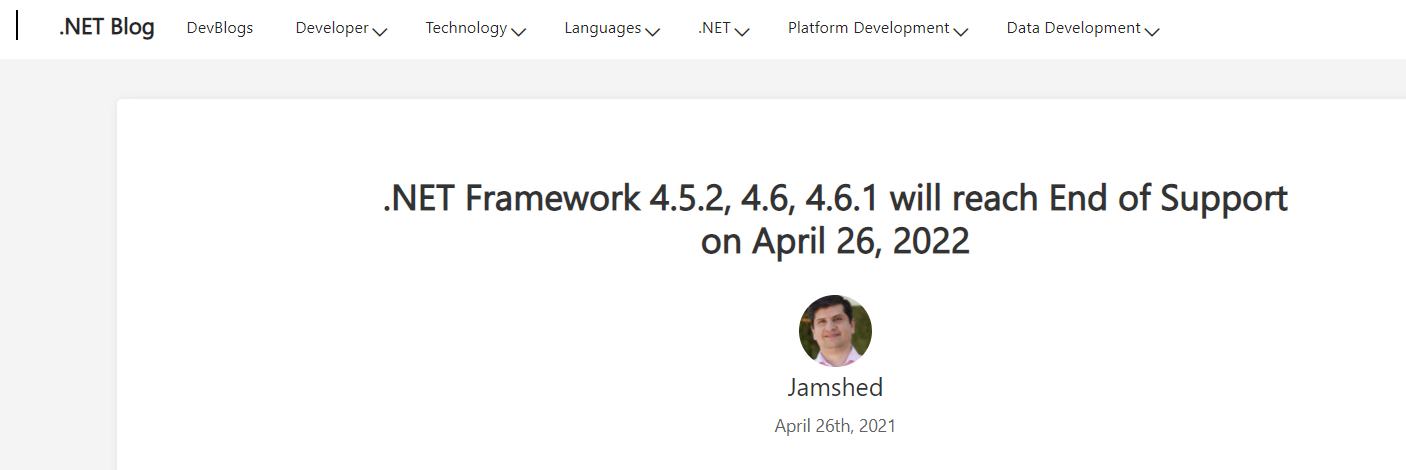The image size is (1406, 470).
Task: Open author name Jamshed link
Action: 835,388
